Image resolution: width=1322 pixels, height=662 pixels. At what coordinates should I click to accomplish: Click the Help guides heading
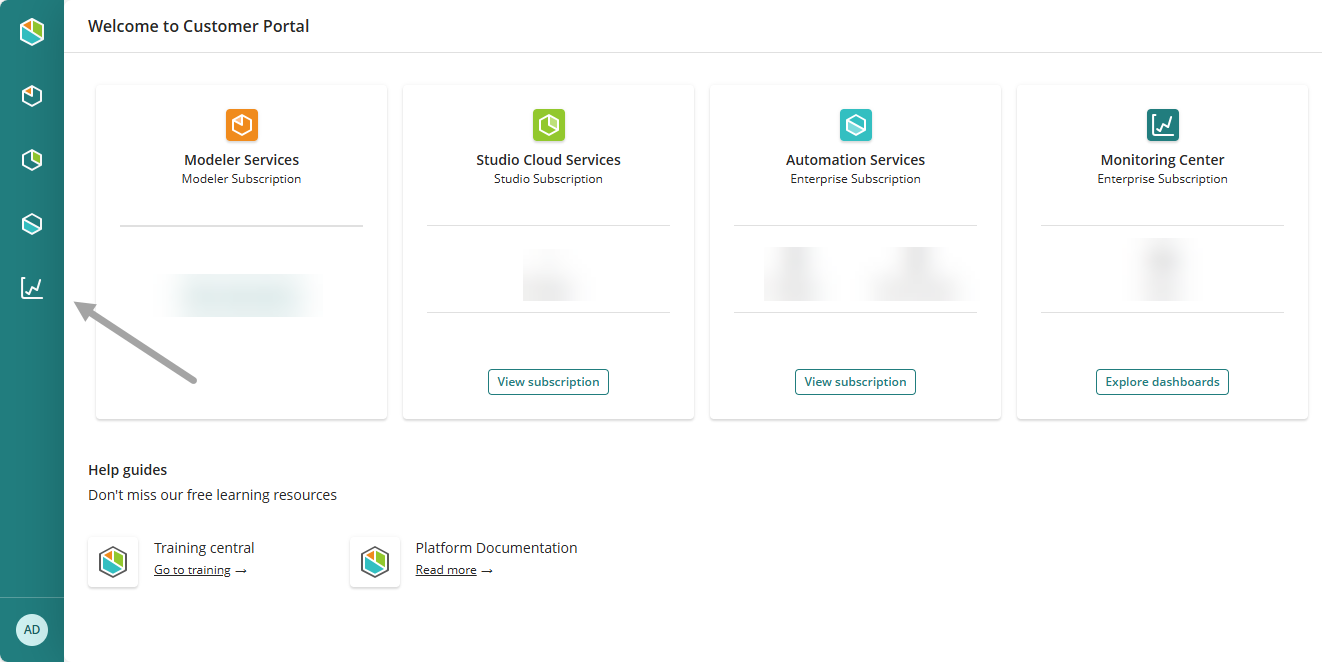point(128,470)
